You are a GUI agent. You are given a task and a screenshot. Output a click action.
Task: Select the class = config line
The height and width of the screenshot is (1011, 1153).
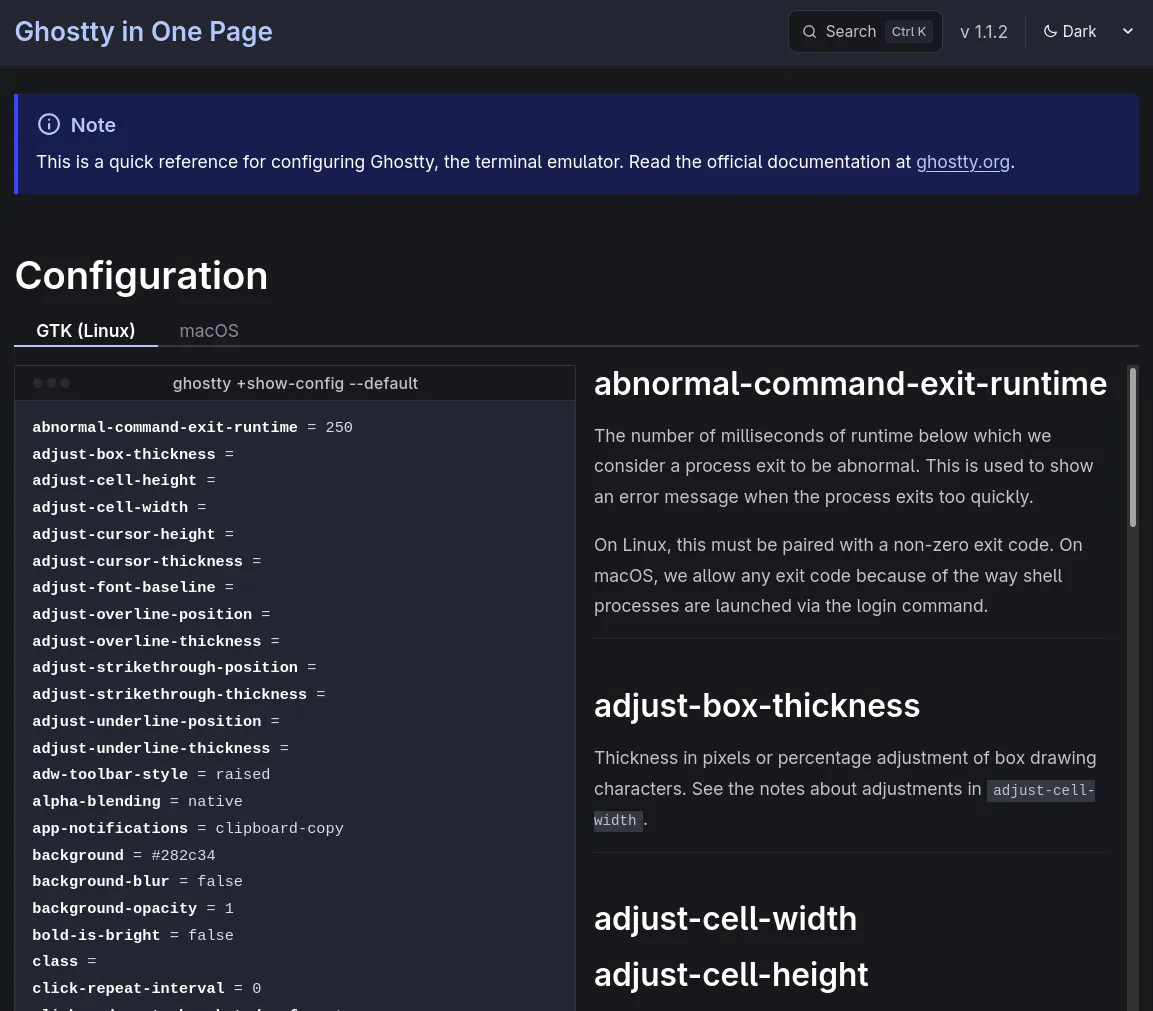coord(65,961)
